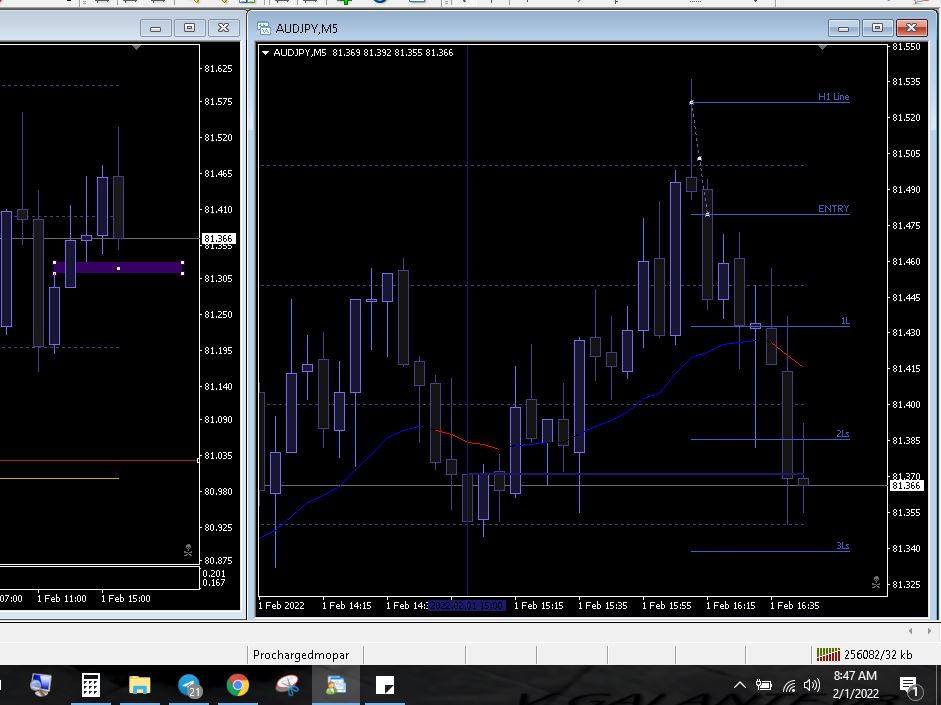The width and height of the screenshot is (941, 705).
Task: Select the H1 Line label on chart
Action: (x=833, y=97)
